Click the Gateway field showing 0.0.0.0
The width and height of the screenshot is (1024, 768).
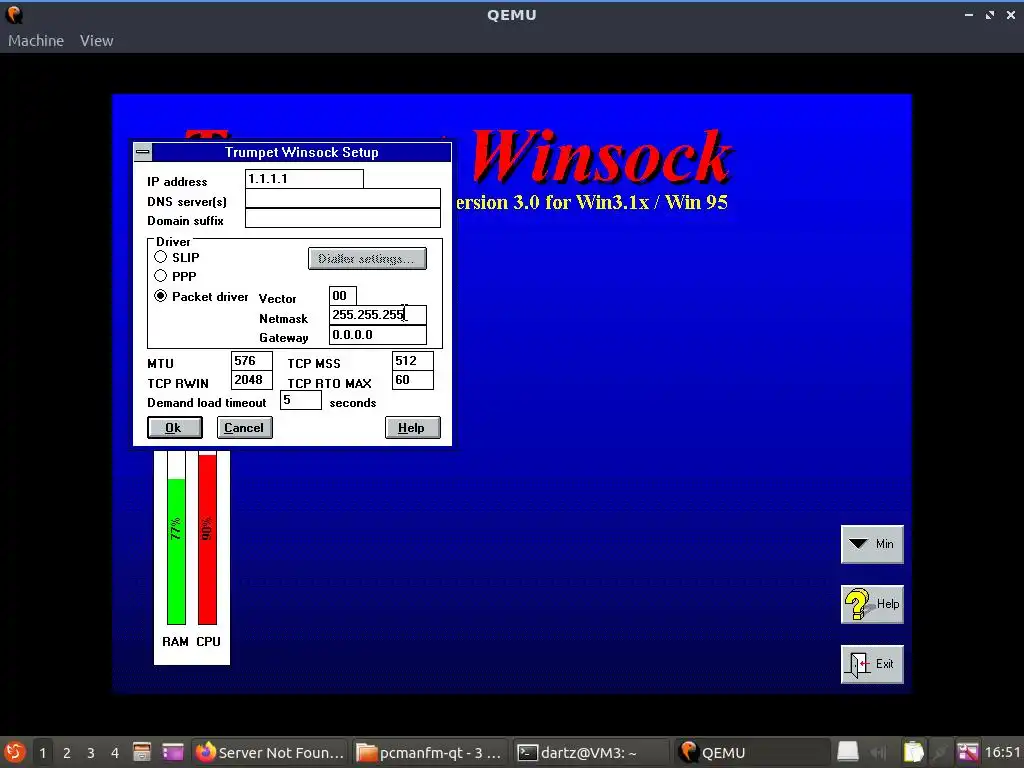click(x=378, y=335)
